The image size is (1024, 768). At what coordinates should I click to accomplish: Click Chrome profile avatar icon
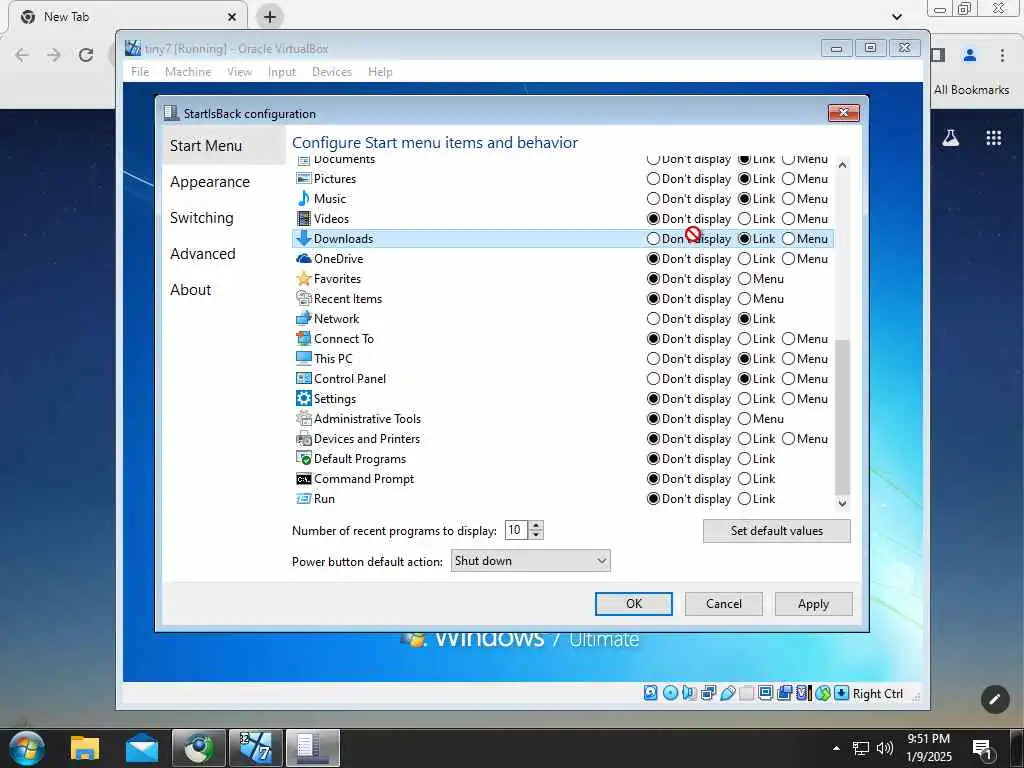pyautogui.click(x=970, y=55)
